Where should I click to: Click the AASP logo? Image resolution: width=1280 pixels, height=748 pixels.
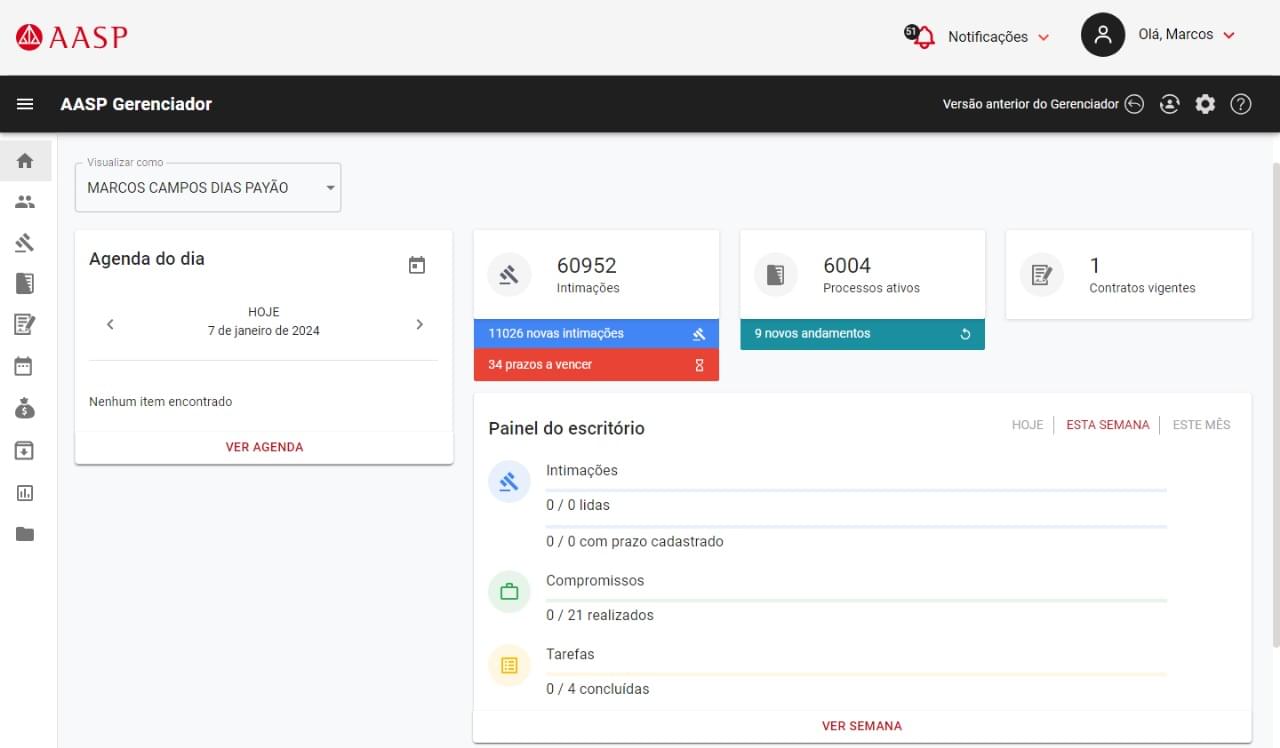pyautogui.click(x=72, y=38)
